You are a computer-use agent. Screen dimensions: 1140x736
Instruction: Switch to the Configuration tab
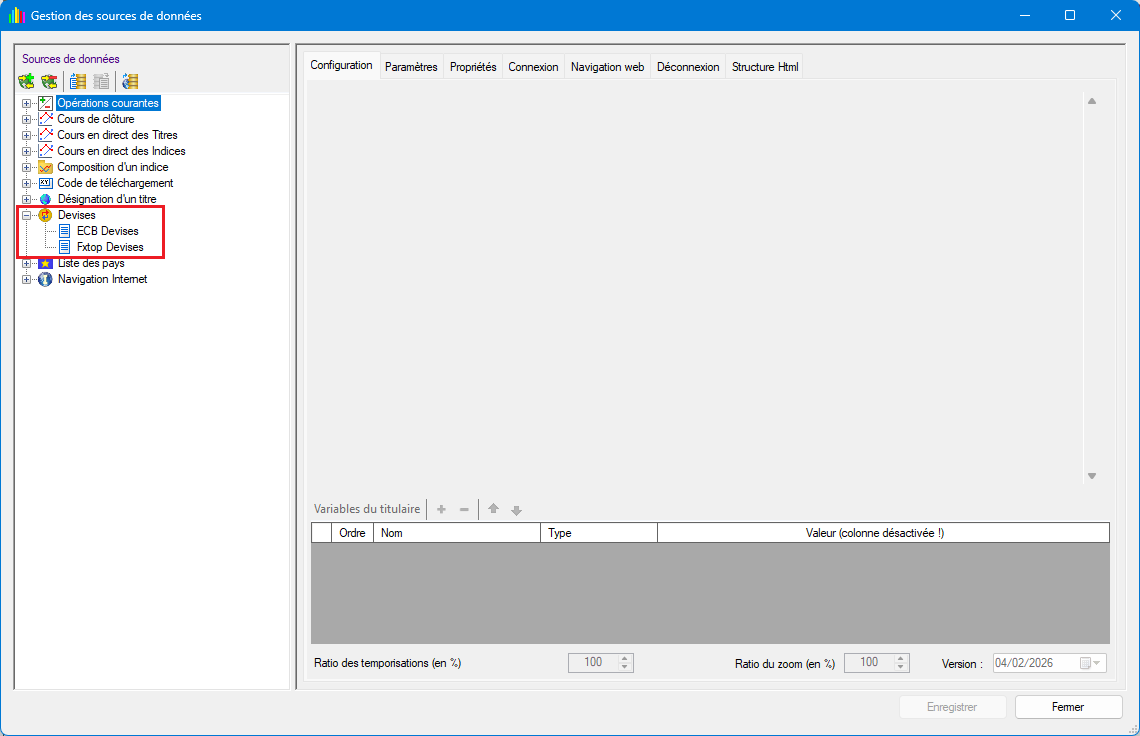[341, 65]
